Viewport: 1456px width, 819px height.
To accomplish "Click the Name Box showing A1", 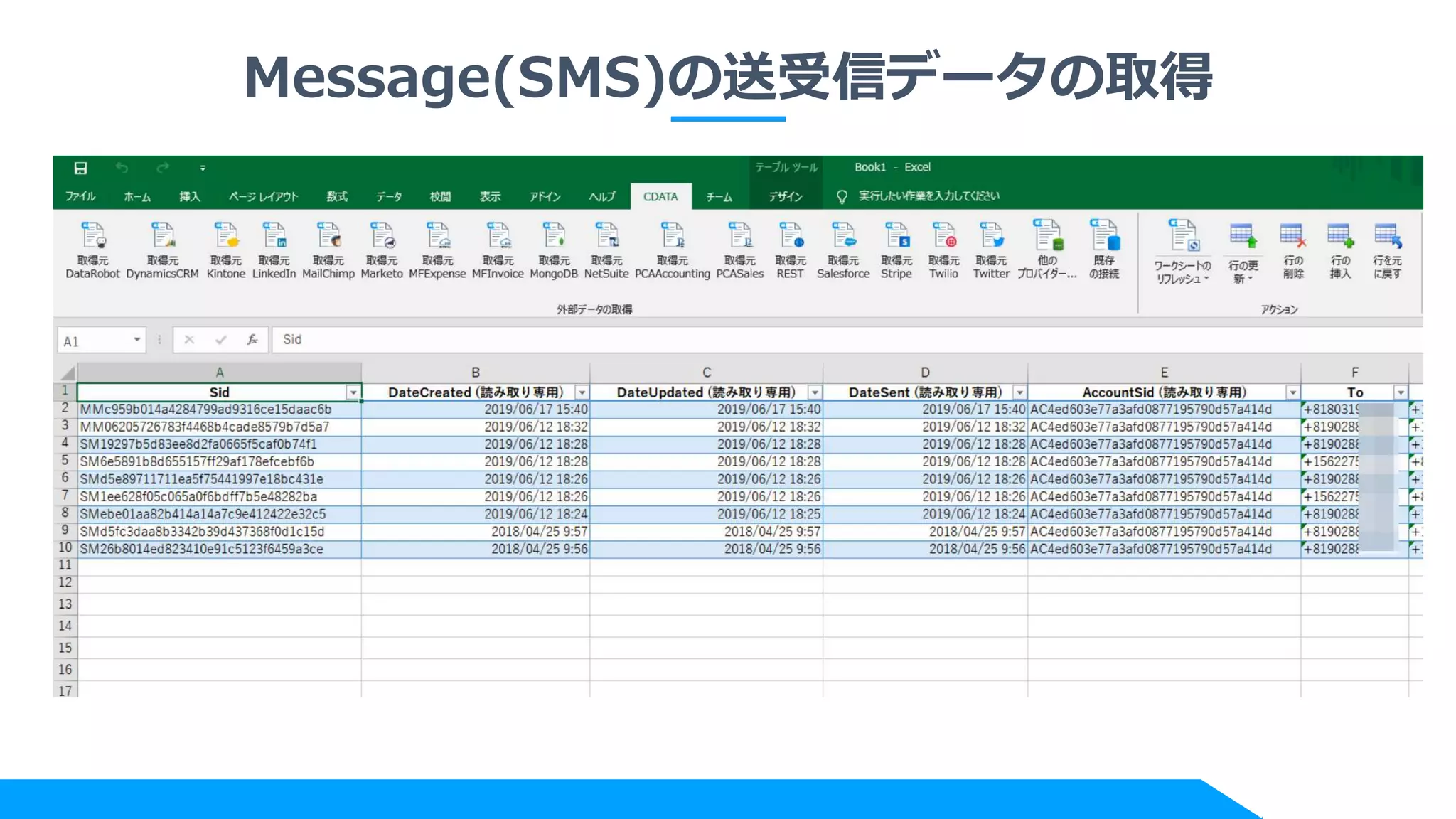I will pyautogui.click(x=102, y=341).
